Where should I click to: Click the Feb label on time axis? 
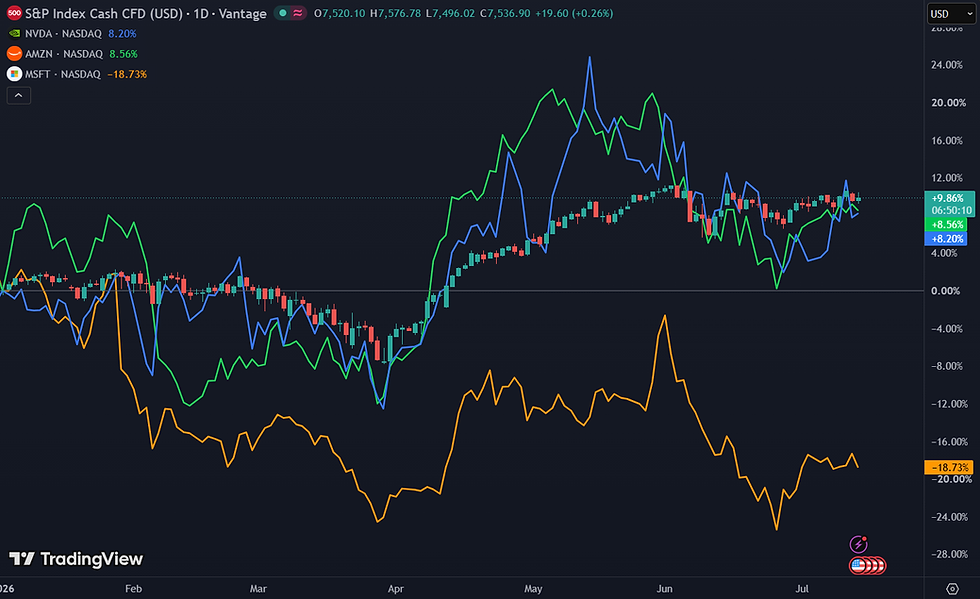tap(133, 589)
